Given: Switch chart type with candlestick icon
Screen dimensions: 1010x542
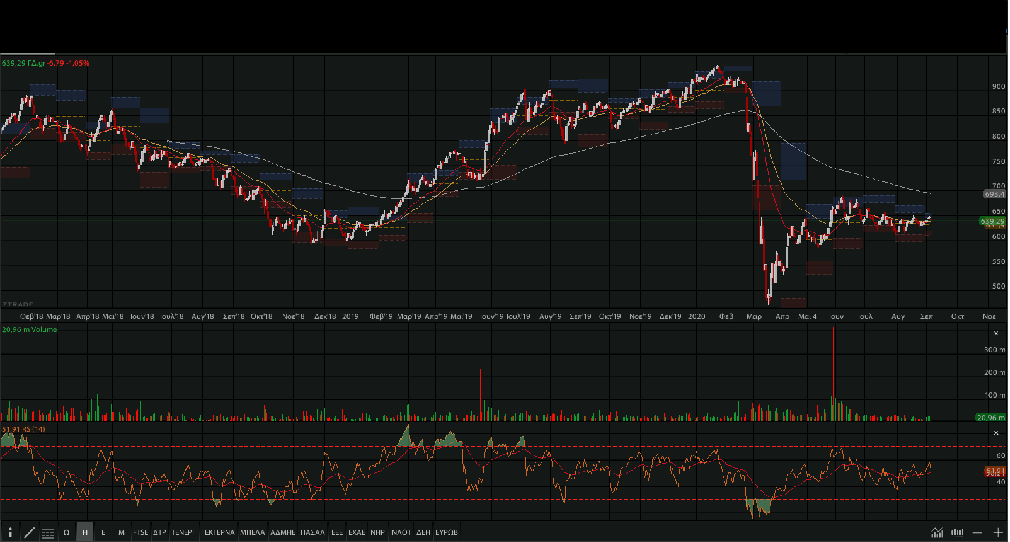Looking at the screenshot, I should [958, 532].
